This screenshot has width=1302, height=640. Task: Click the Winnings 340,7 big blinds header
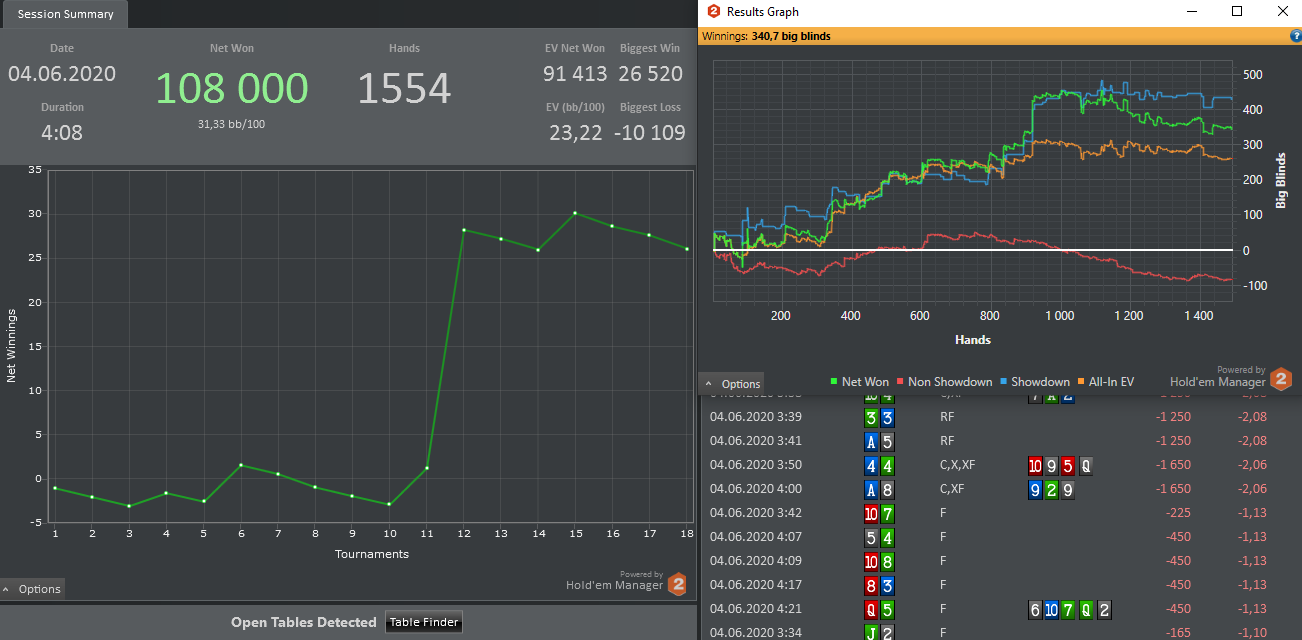pyautogui.click(x=766, y=36)
